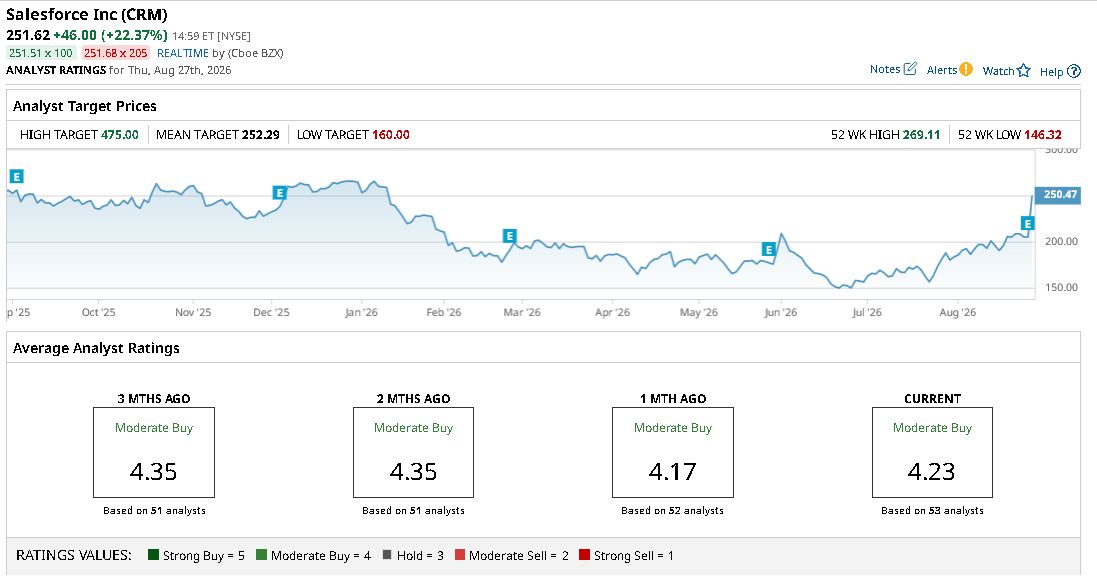Click the Apr '26 axis label
1097x582 pixels.
click(x=612, y=313)
